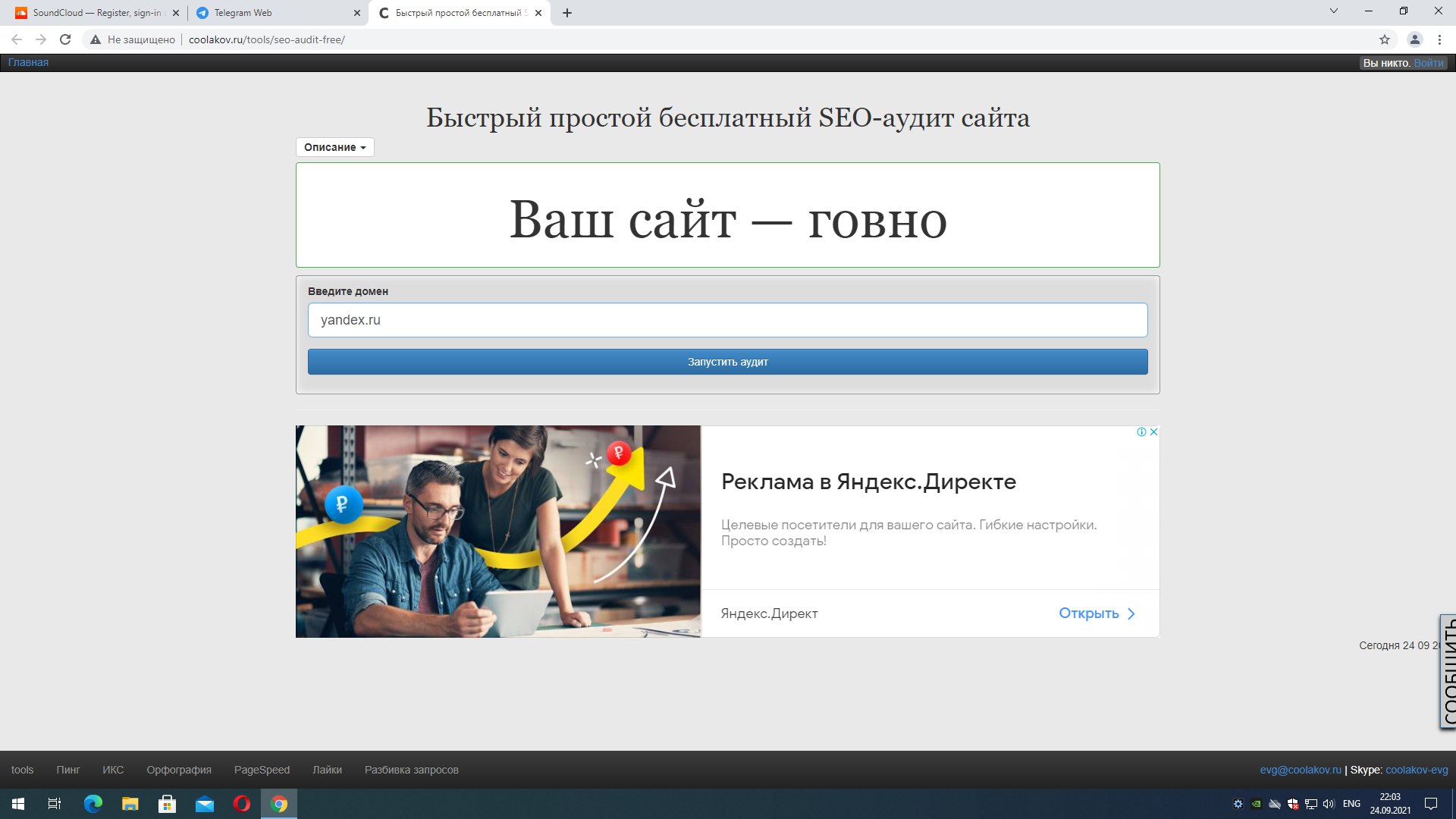Launch Opera browser from the taskbar
1456x819 pixels.
pos(242,804)
